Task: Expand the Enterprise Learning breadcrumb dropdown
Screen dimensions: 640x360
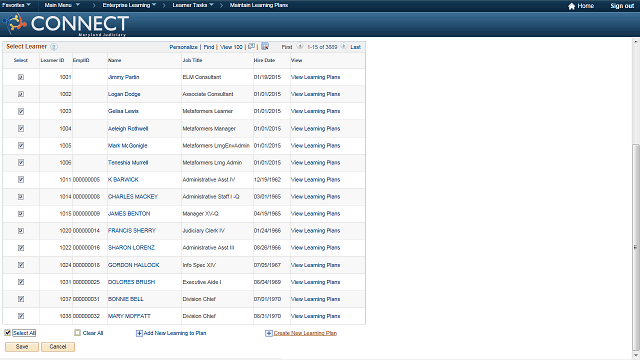Action: tap(129, 5)
